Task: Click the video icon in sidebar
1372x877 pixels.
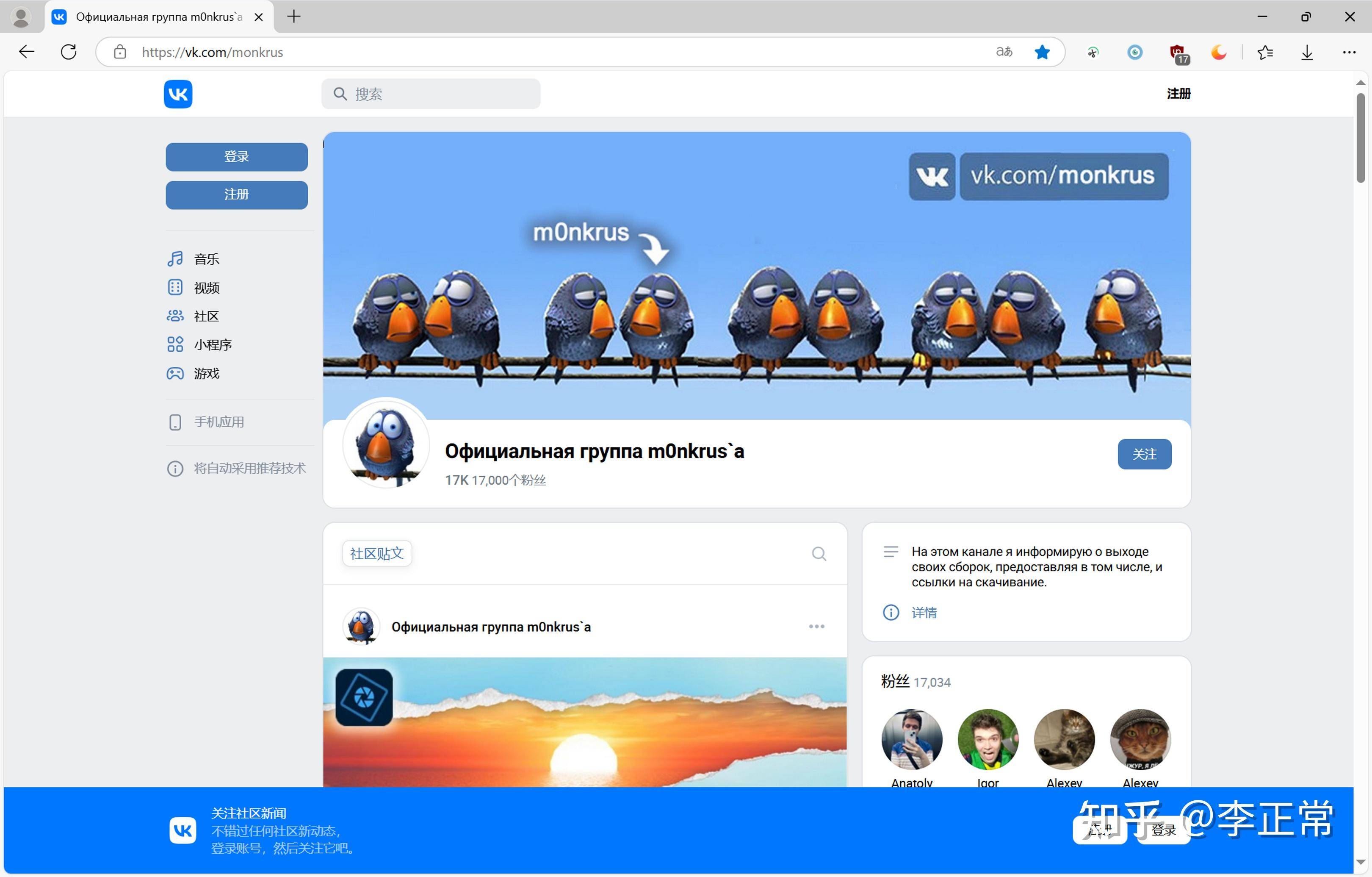Action: tap(175, 287)
